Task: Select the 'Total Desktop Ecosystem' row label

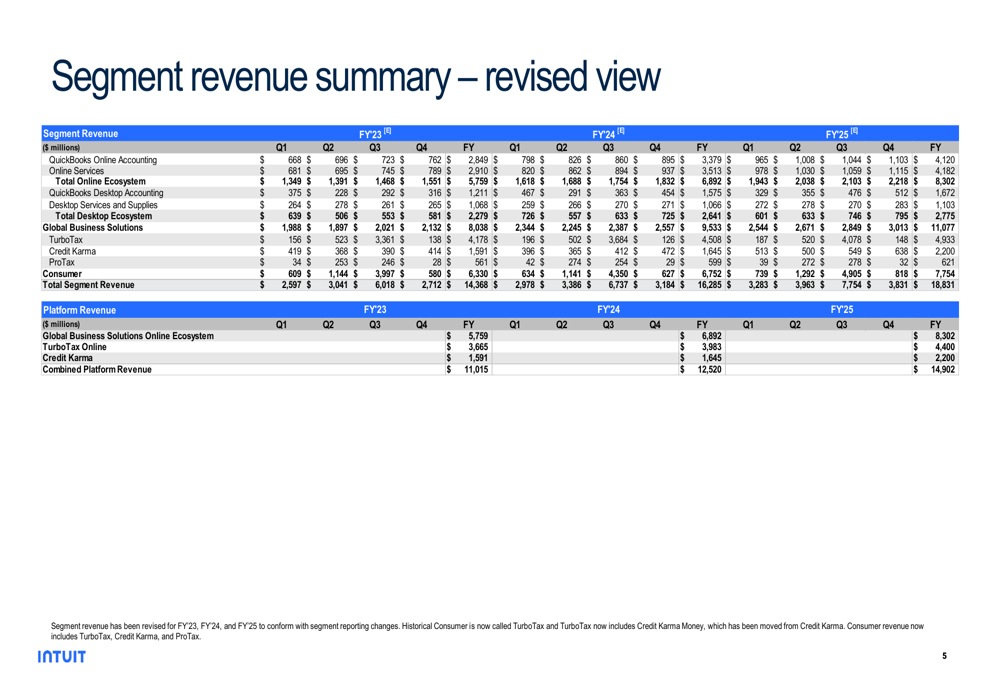Action: [103, 216]
